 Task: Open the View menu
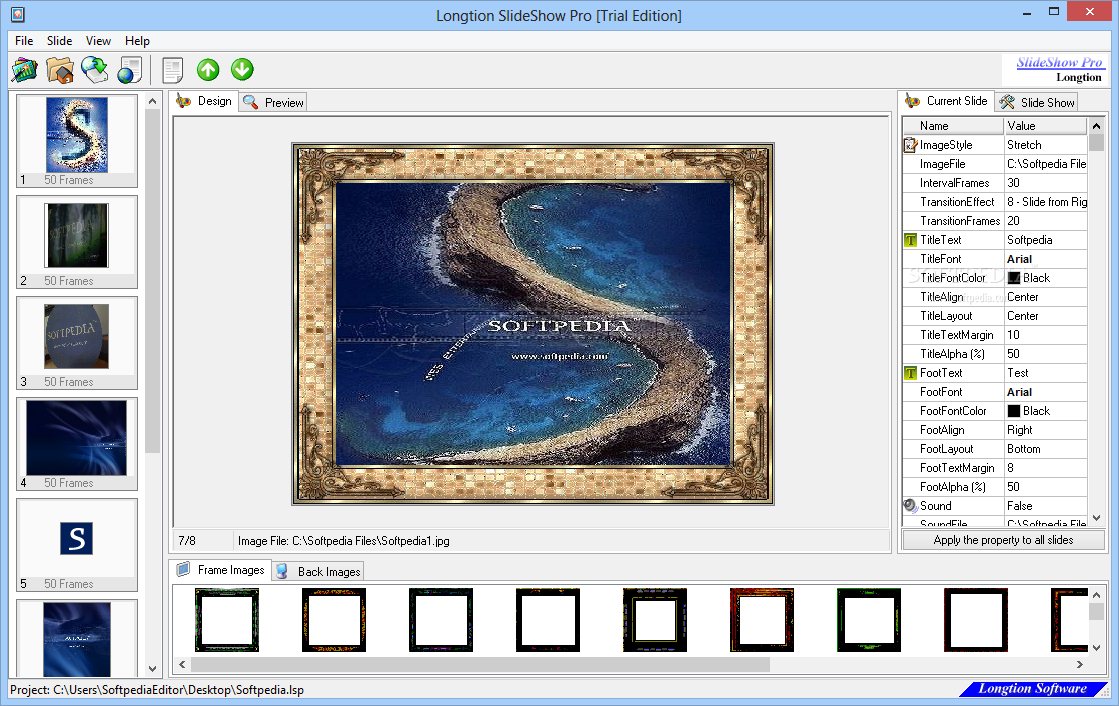pyautogui.click(x=98, y=41)
